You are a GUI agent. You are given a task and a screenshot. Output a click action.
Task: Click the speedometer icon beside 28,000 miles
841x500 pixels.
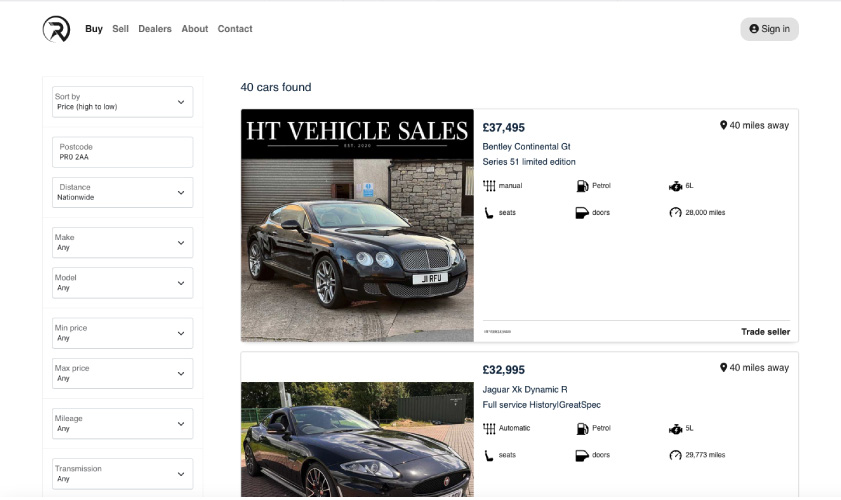pos(675,212)
